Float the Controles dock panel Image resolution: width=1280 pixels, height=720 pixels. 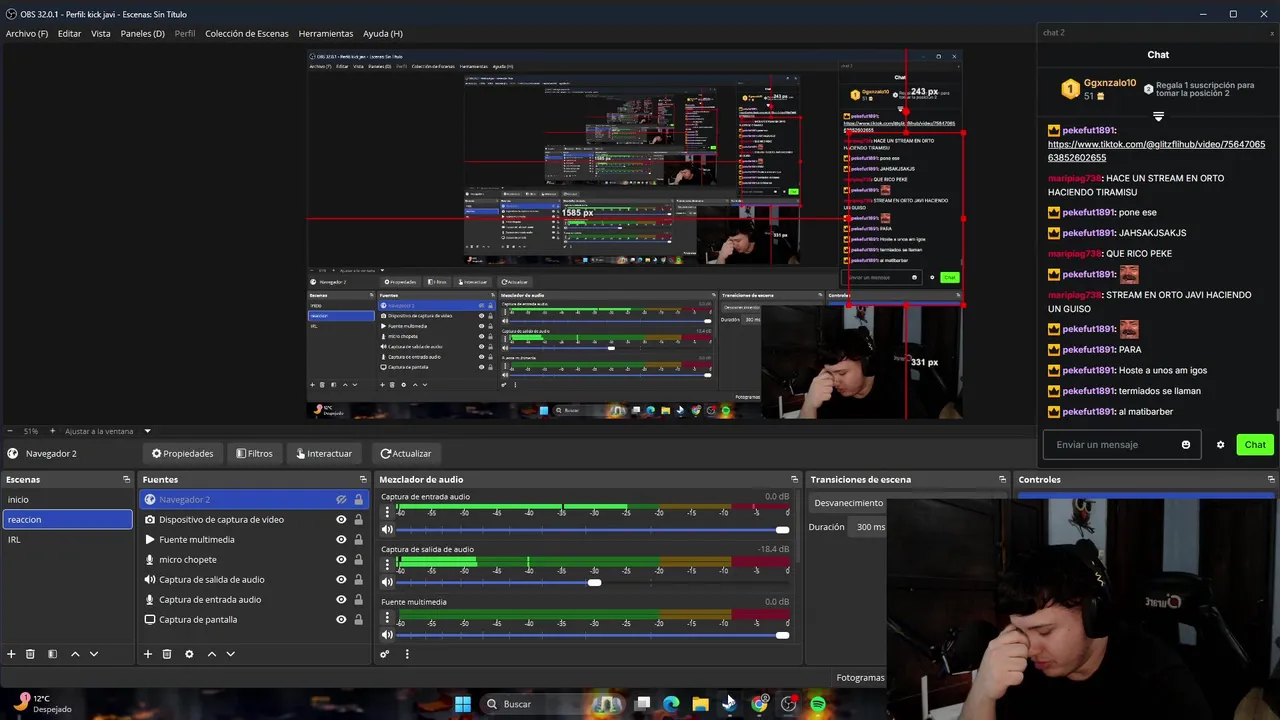[x=1271, y=480]
